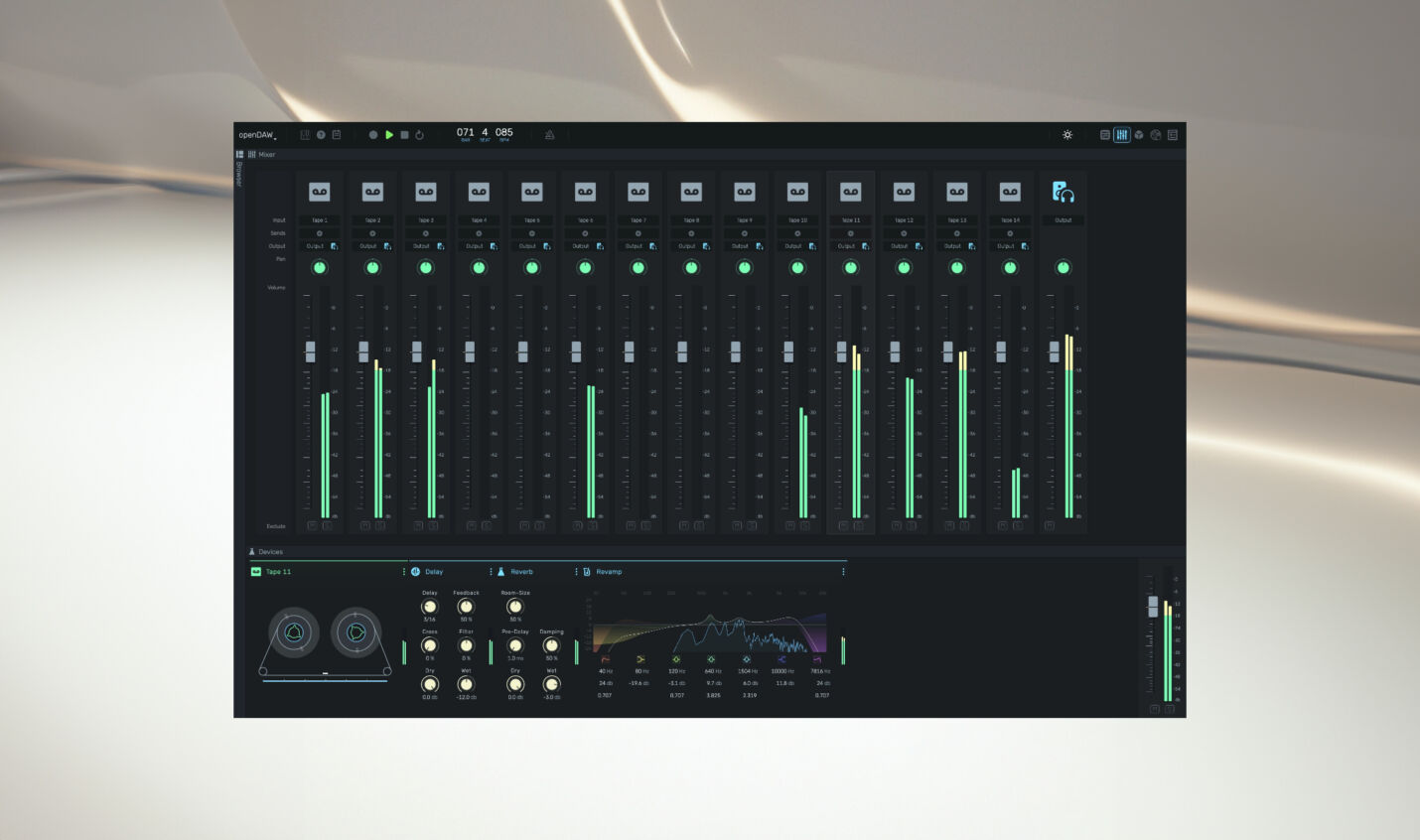Click the tape icon above the Tape 5 strip
Screen dimensions: 1420x840
(x=531, y=191)
